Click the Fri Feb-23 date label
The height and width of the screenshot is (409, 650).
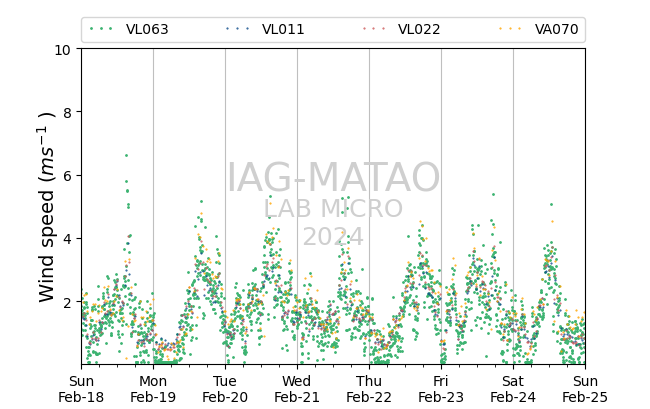pyautogui.click(x=441, y=389)
